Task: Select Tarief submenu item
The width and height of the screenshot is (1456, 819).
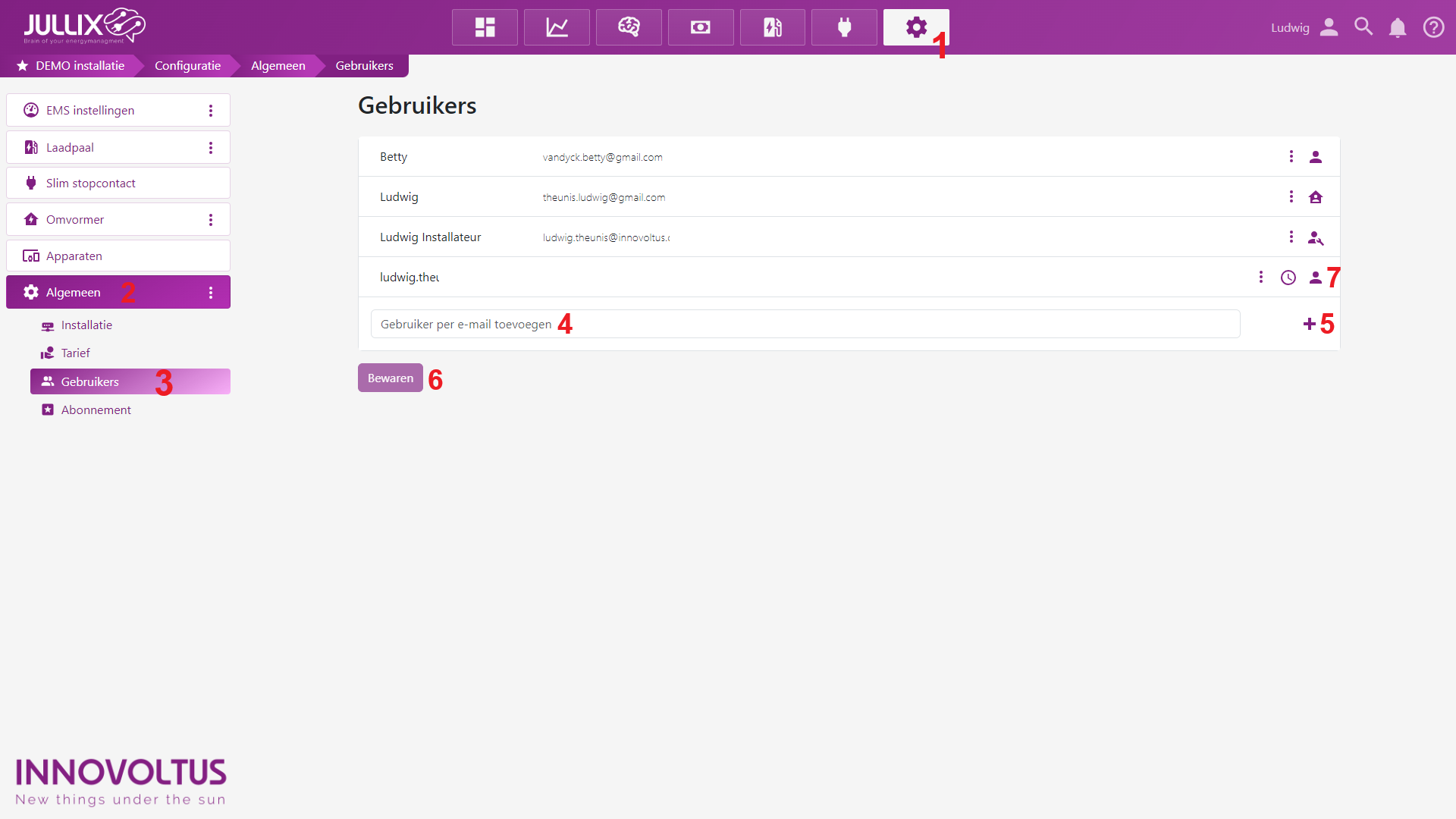Action: click(x=75, y=353)
